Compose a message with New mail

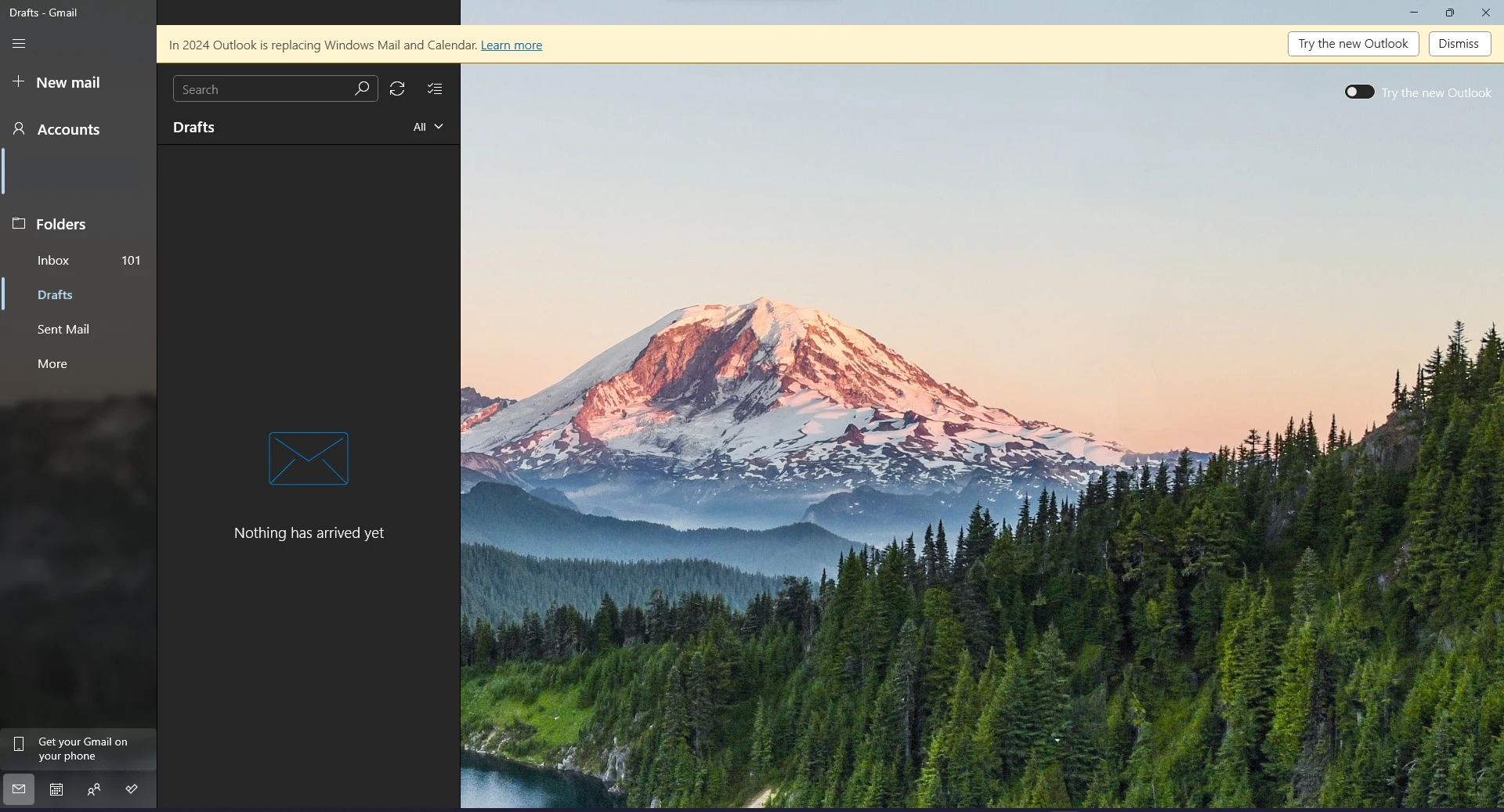pyautogui.click(x=67, y=83)
